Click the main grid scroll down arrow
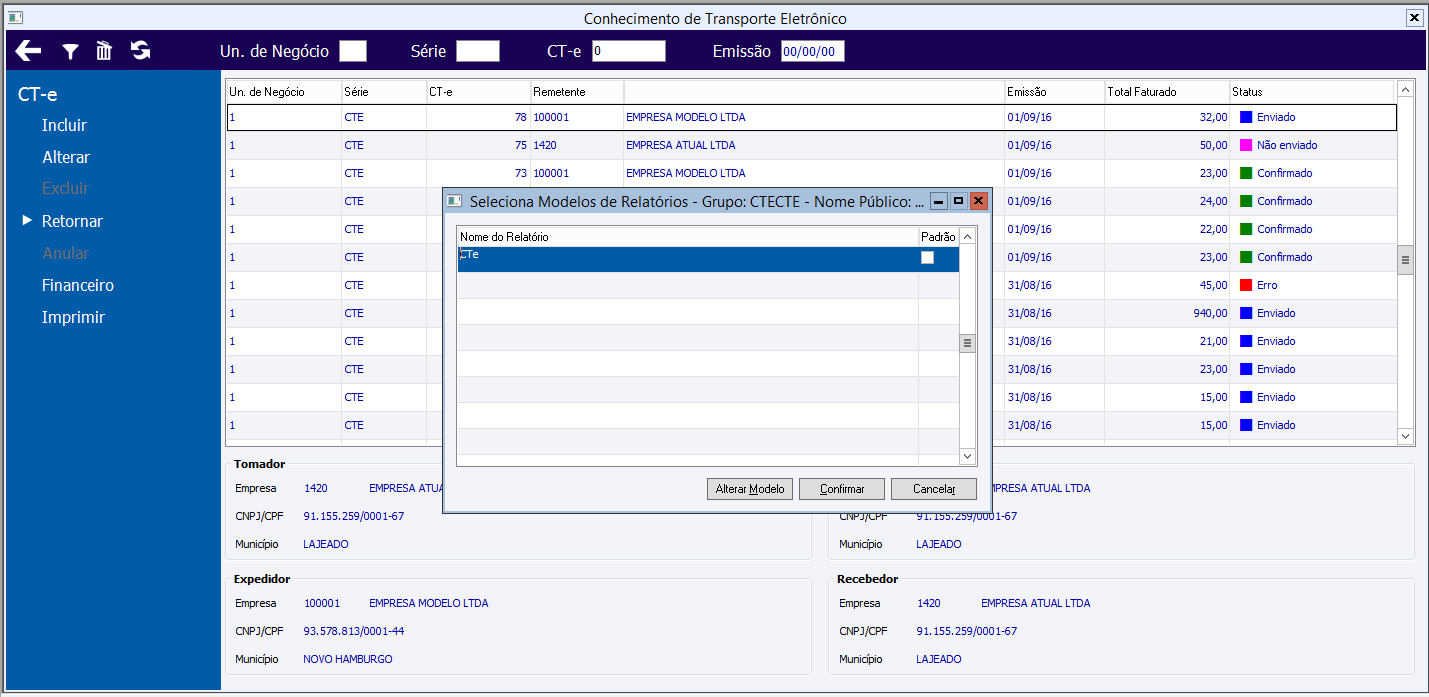This screenshot has width=1429, height=697. click(x=1405, y=436)
